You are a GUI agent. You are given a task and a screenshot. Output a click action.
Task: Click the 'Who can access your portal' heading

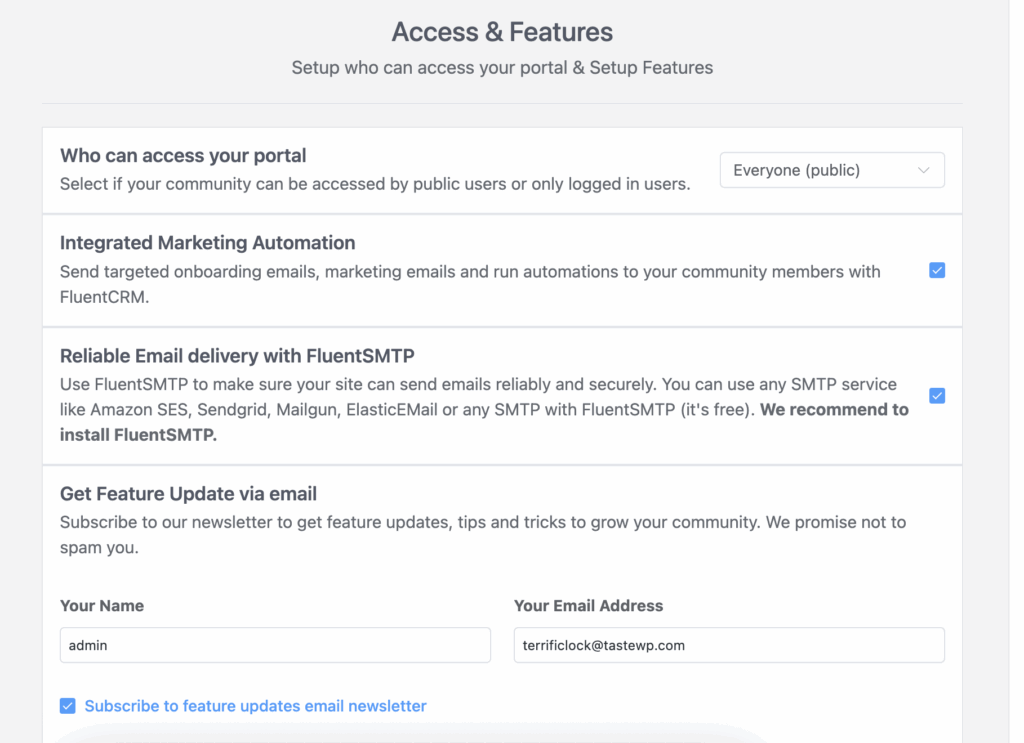click(x=183, y=155)
